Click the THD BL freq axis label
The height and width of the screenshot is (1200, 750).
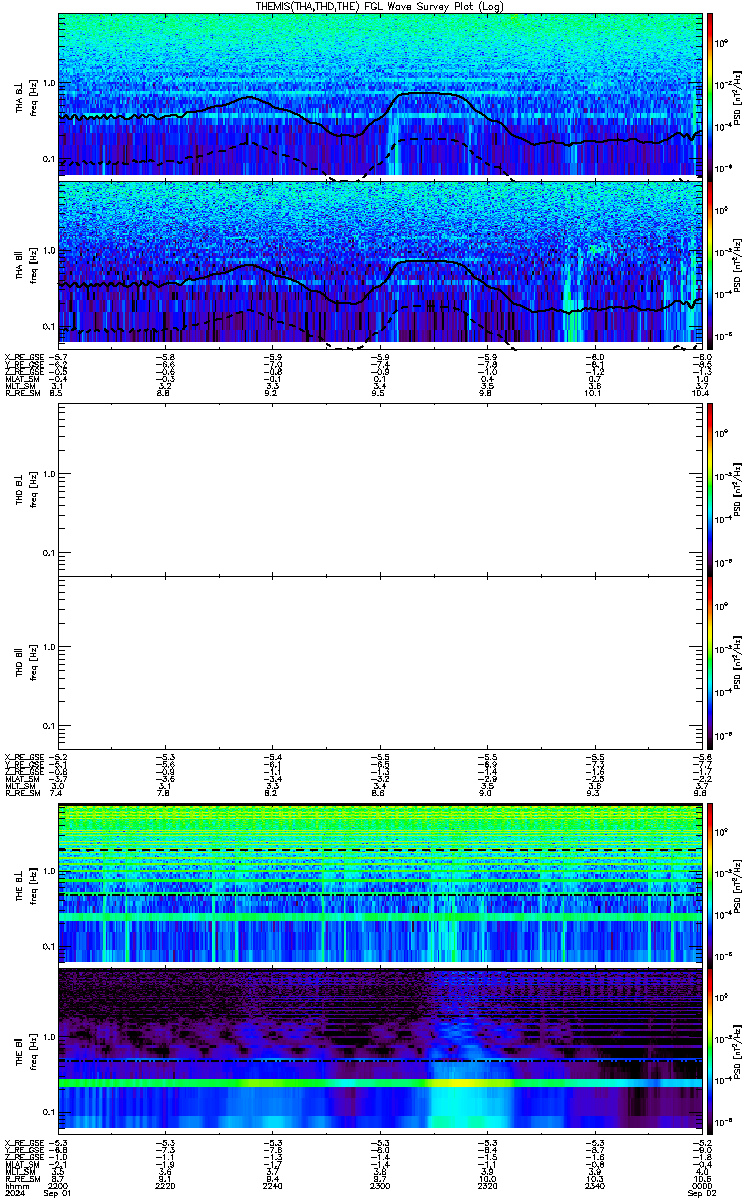tap(33, 489)
